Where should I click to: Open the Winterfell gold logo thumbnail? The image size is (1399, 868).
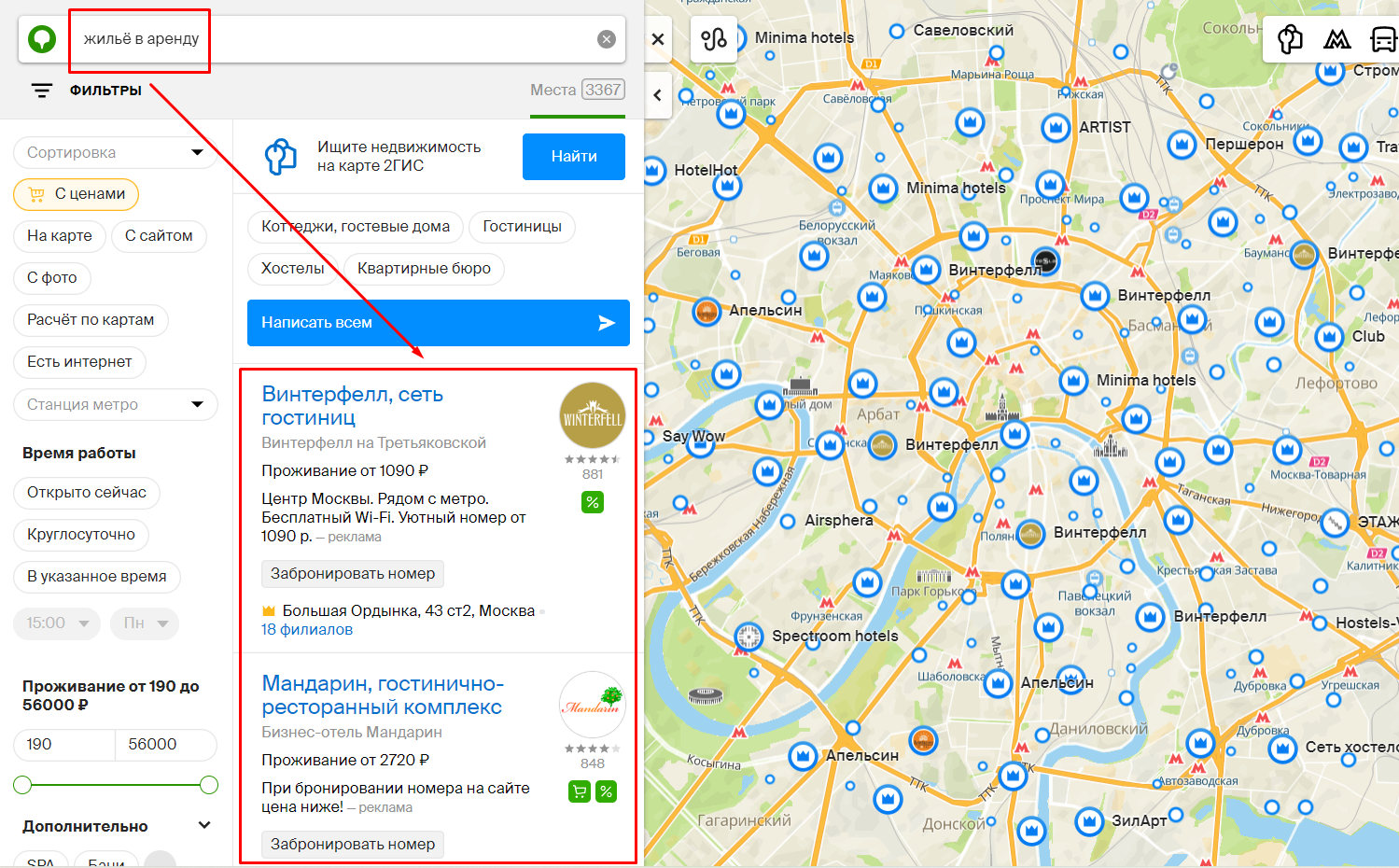593,415
